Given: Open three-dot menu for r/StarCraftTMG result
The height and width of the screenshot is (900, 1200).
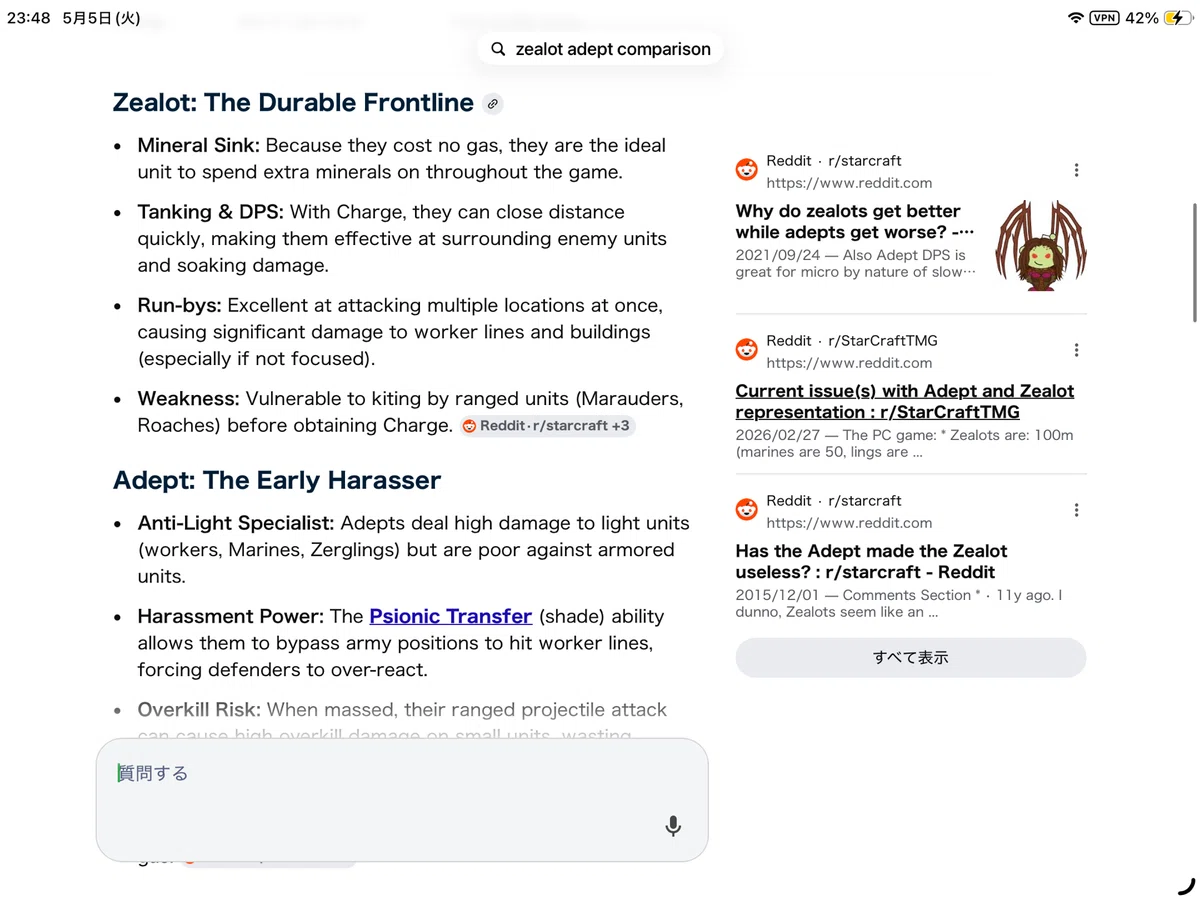Looking at the screenshot, I should pyautogui.click(x=1076, y=350).
